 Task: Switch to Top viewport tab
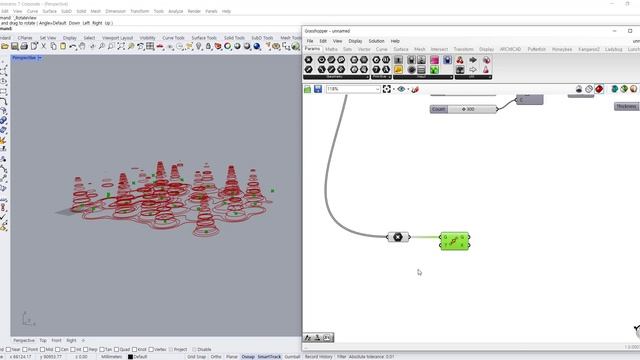click(x=43, y=340)
